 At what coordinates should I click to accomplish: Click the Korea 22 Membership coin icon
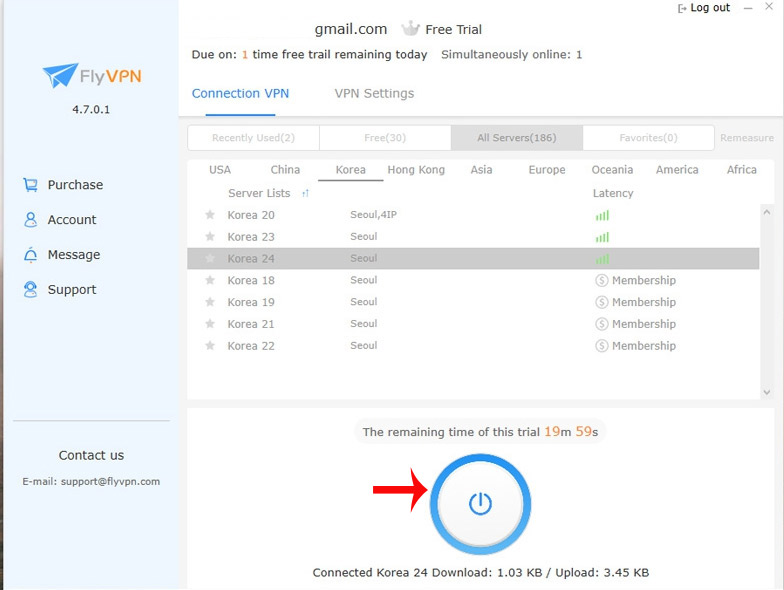tap(602, 346)
